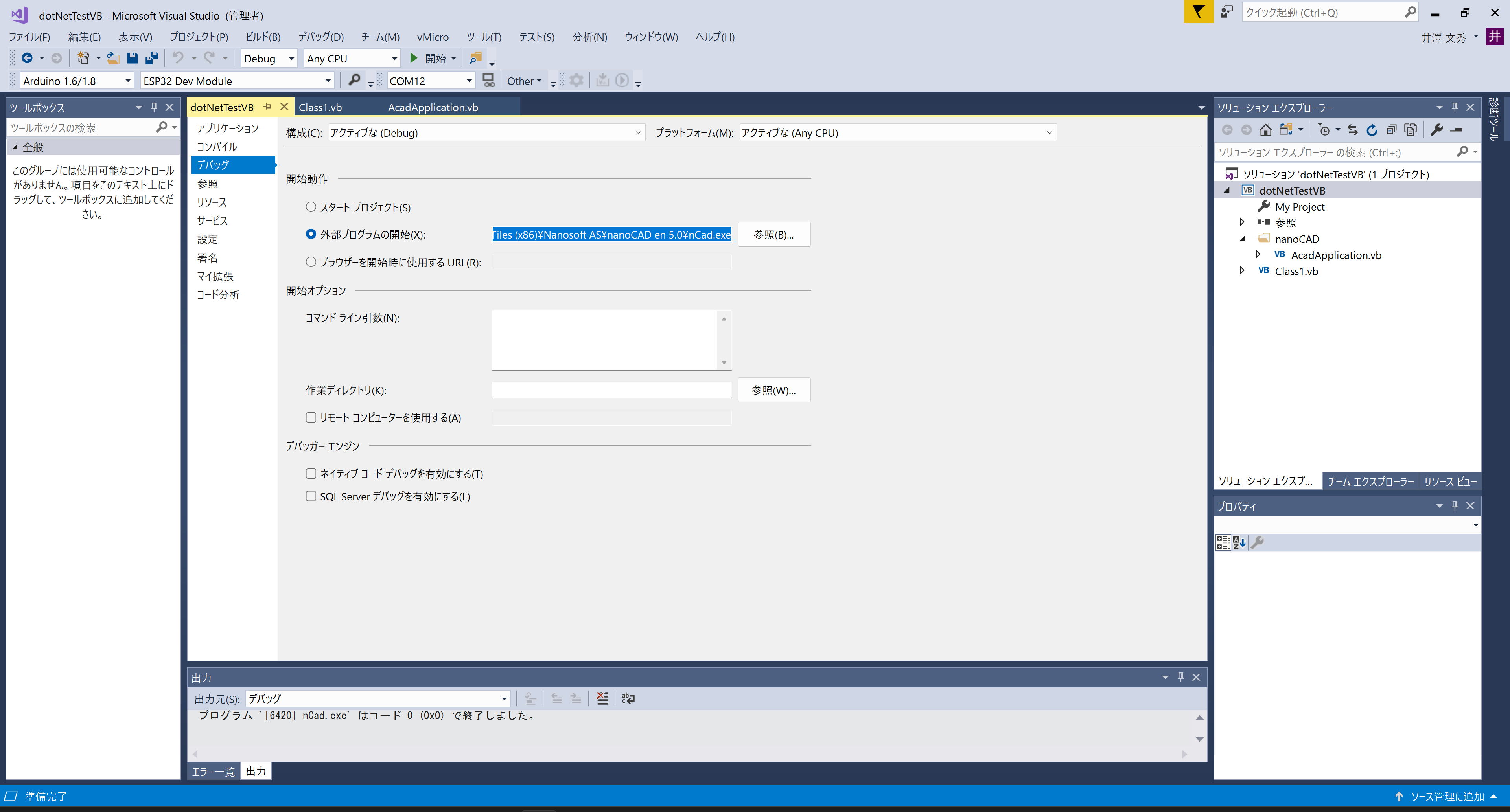Open the Arduino 1.6/1.8 version dropdown
The height and width of the screenshot is (812, 1510).
(x=77, y=81)
